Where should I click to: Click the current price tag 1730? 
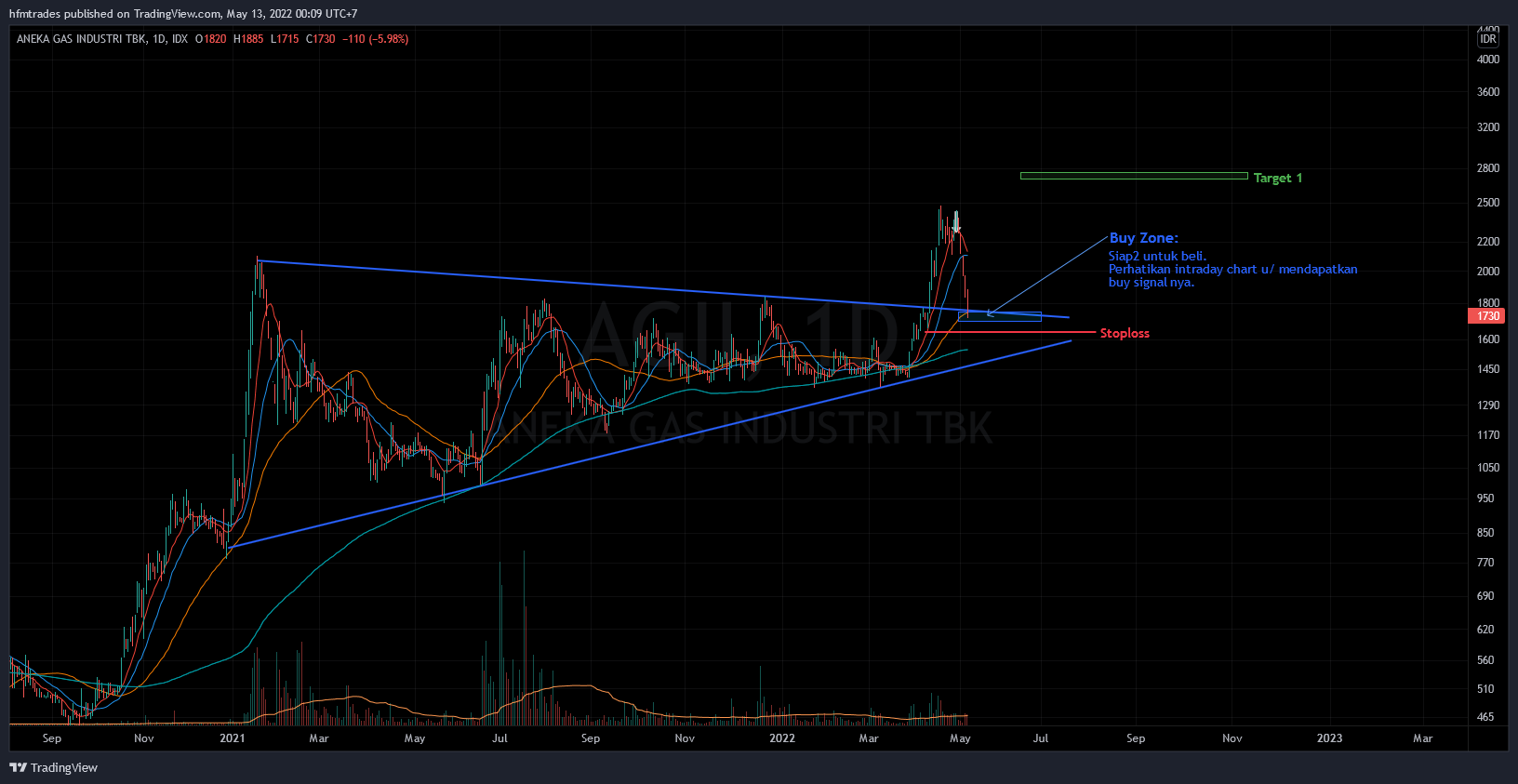1486,316
